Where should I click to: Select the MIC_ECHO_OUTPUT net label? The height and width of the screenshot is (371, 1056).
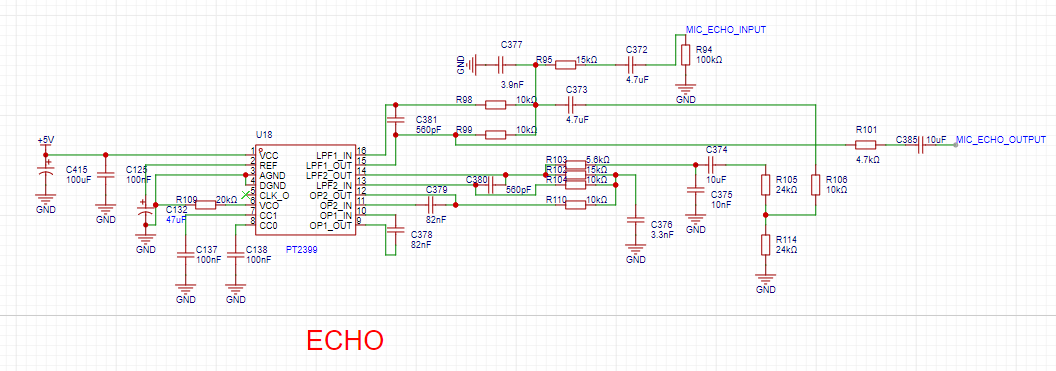pyautogui.click(x=1001, y=139)
